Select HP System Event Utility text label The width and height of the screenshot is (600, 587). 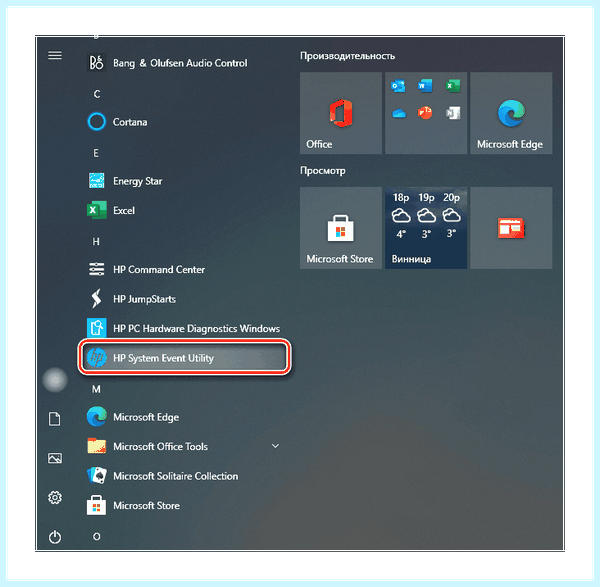[163, 358]
